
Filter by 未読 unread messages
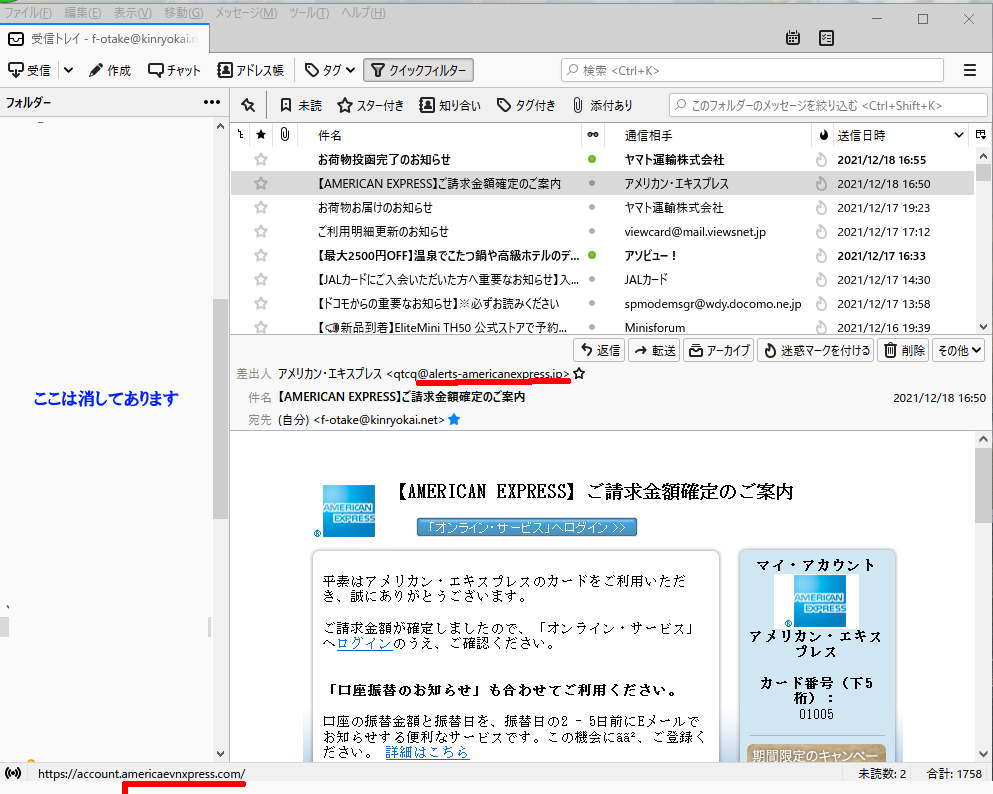(301, 105)
